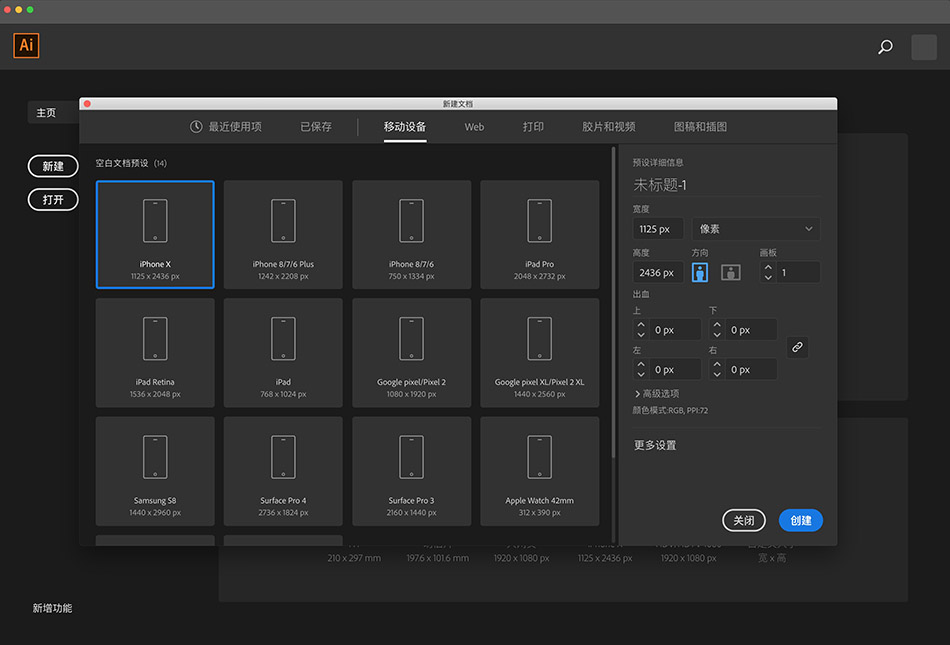Viewport: 950px width, 645px height.
Task: Click the iPhone X device icon
Action: 155,220
